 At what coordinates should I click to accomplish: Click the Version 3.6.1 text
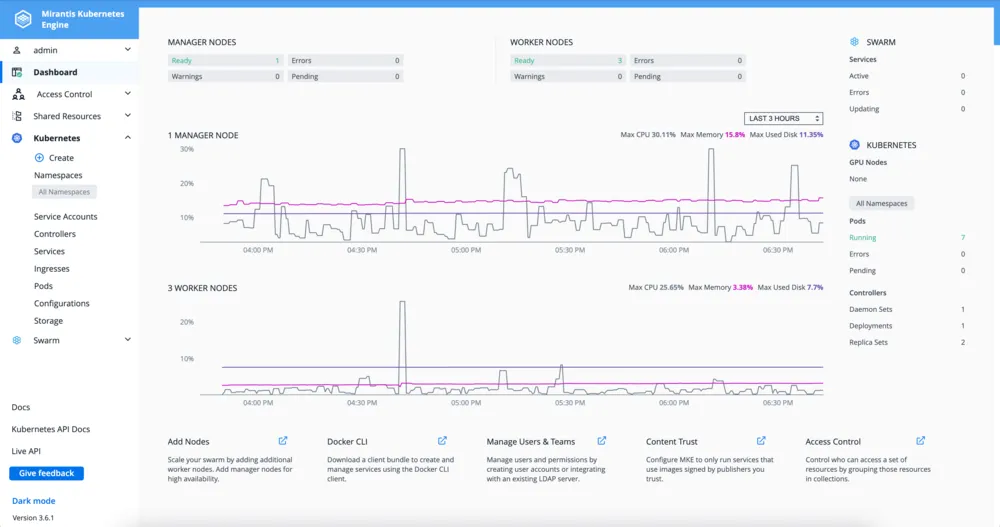33,518
